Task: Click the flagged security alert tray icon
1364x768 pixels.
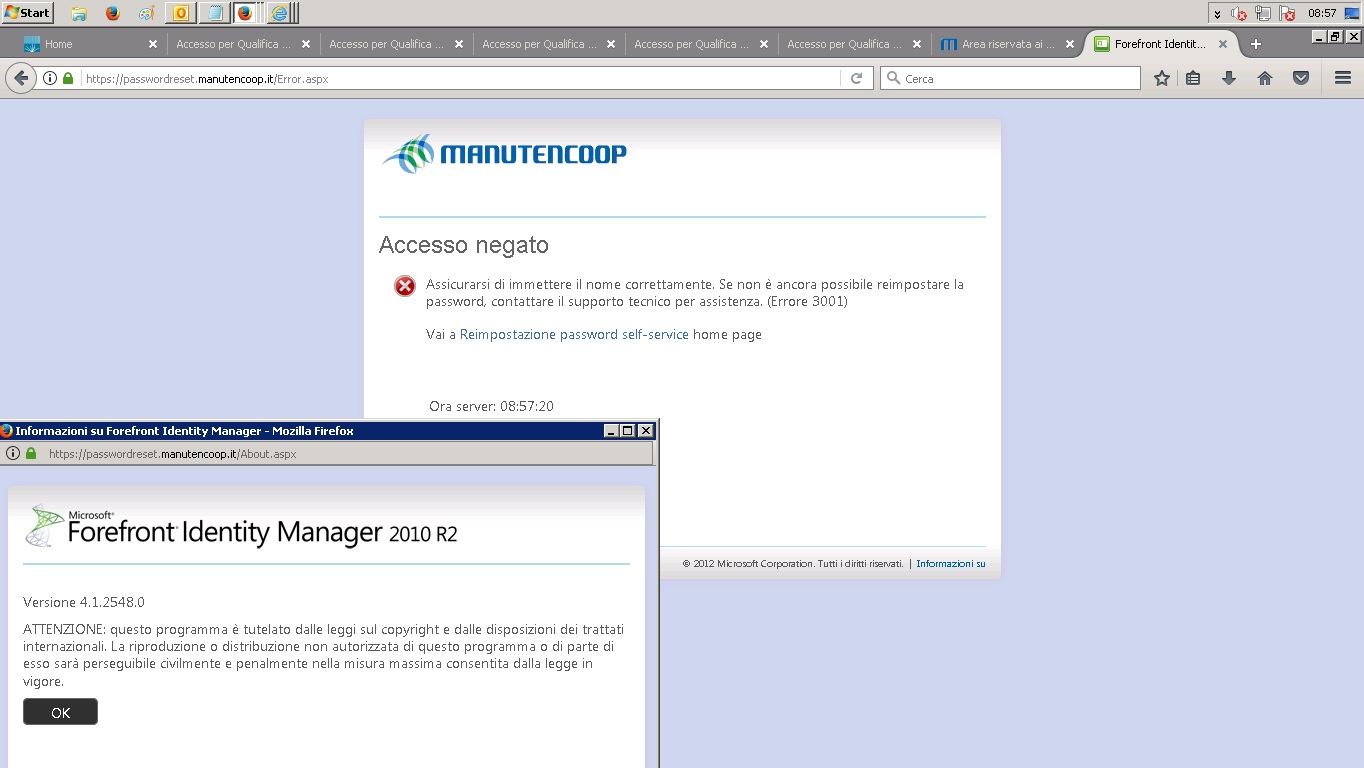Action: pyautogui.click(x=1286, y=13)
